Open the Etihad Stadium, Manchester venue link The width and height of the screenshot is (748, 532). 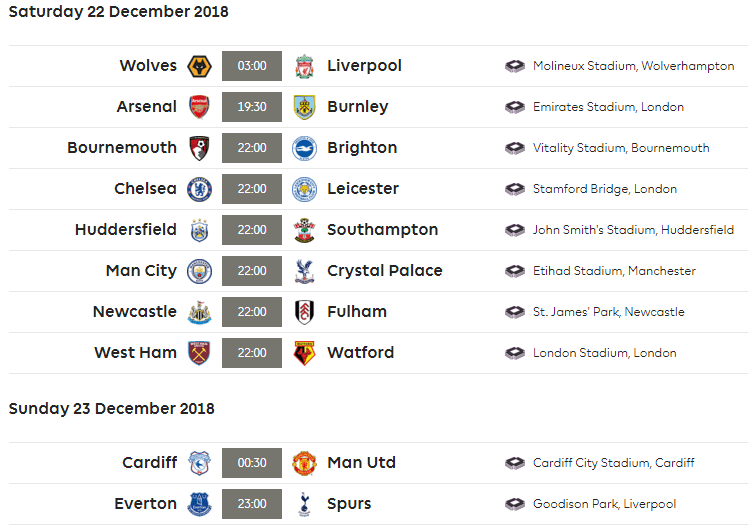tap(614, 271)
